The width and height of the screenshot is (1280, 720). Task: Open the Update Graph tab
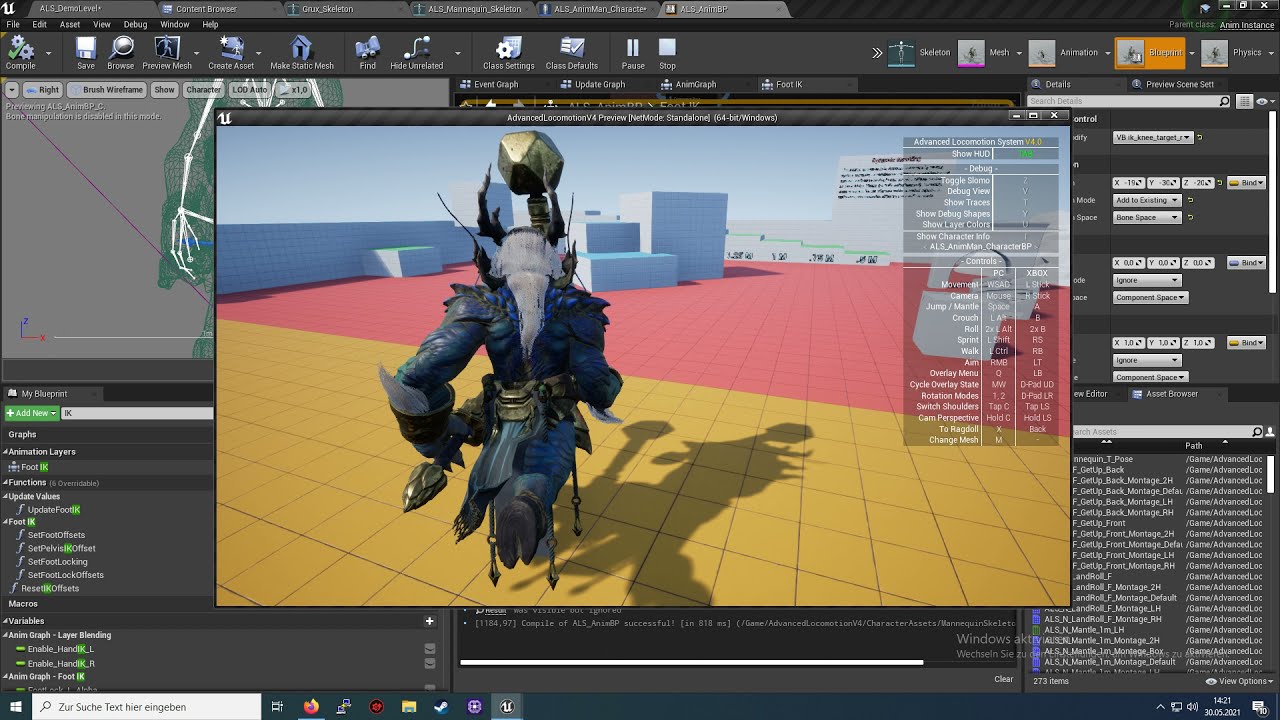600,84
